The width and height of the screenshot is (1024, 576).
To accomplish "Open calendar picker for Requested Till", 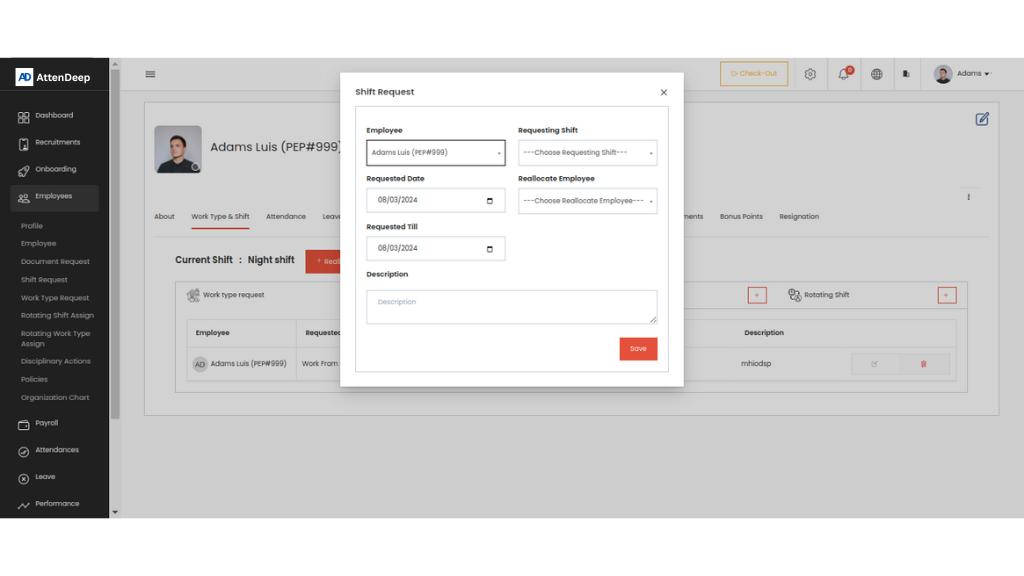I will (x=489, y=248).
